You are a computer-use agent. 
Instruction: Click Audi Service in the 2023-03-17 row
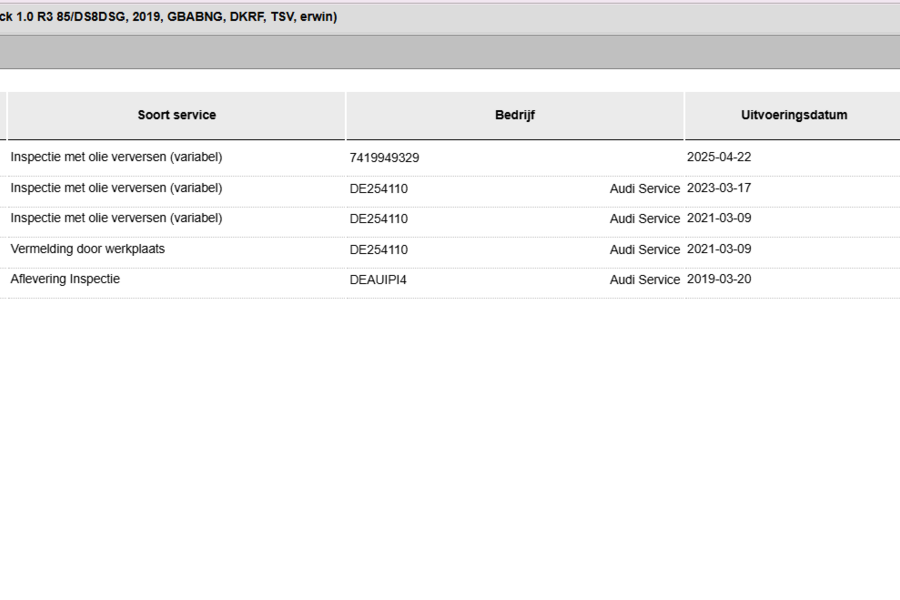pos(645,188)
